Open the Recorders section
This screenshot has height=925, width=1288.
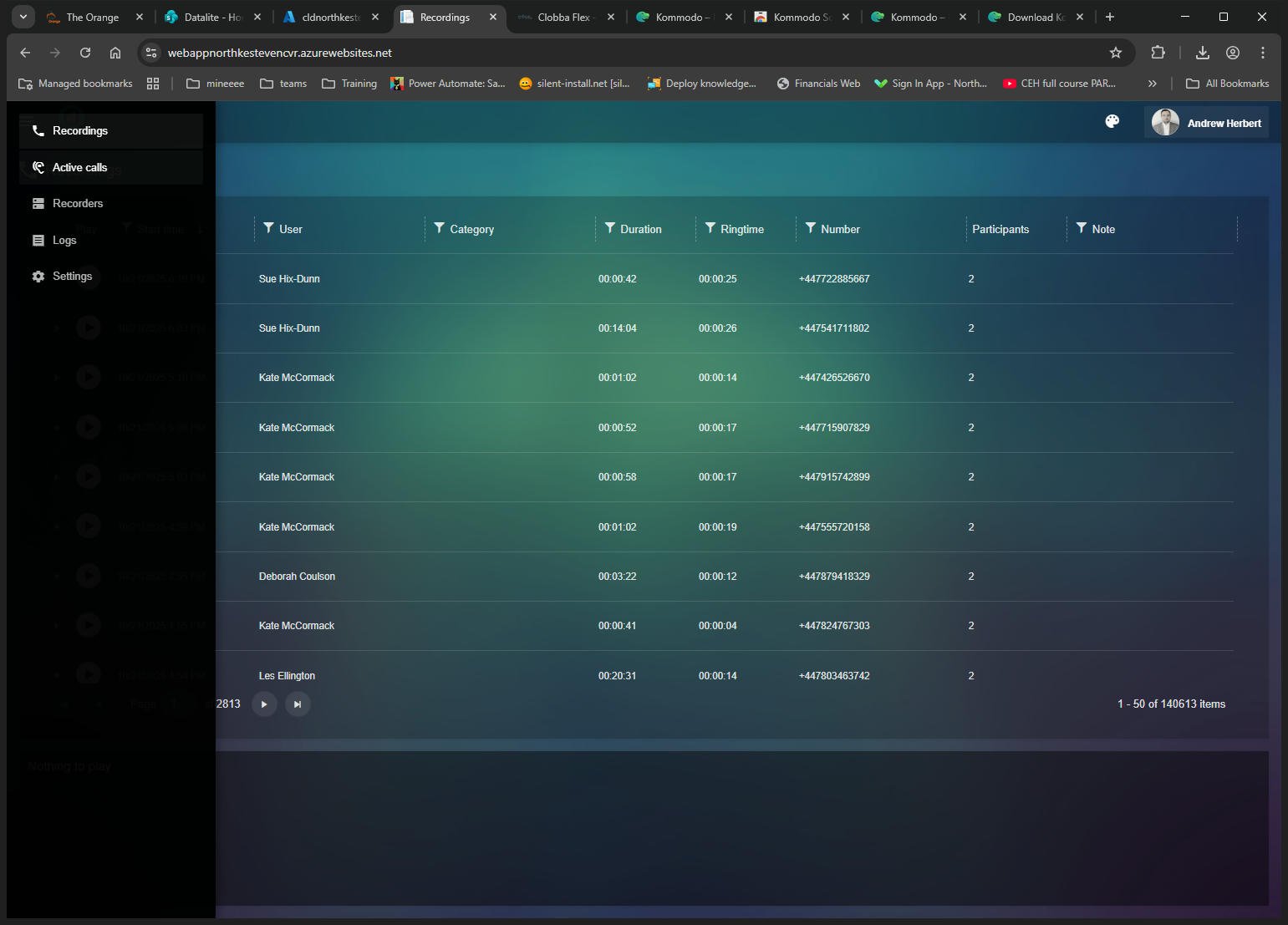click(x=111, y=204)
